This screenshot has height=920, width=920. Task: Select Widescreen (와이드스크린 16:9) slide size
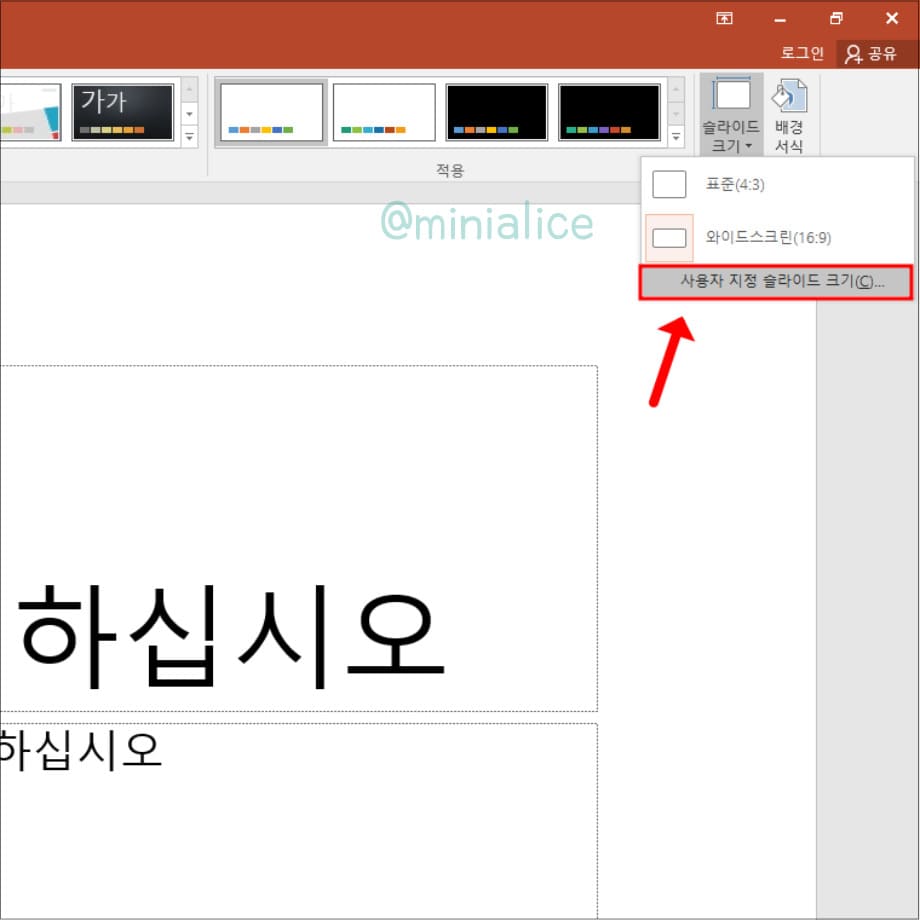point(767,238)
